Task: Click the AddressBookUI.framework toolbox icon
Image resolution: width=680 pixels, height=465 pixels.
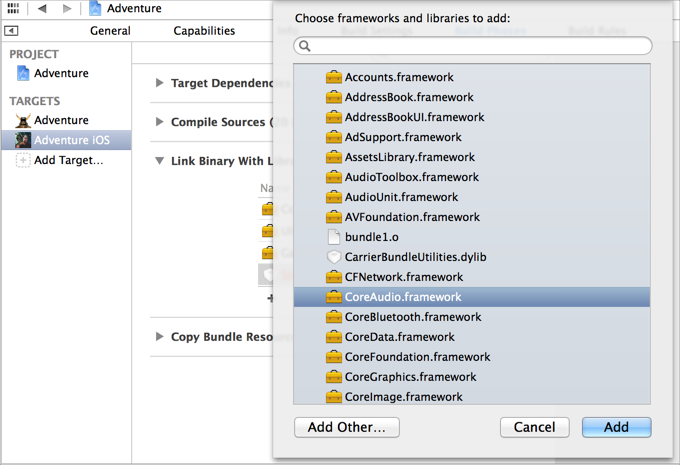Action: point(333,117)
